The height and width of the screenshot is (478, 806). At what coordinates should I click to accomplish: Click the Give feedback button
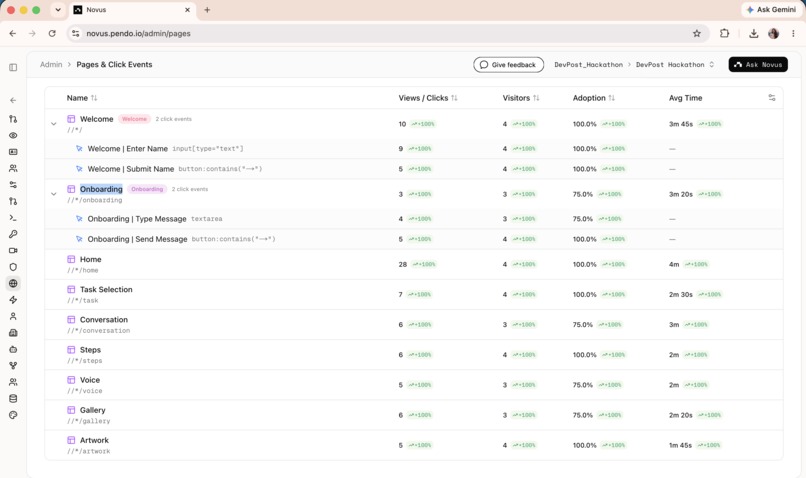[x=508, y=65]
